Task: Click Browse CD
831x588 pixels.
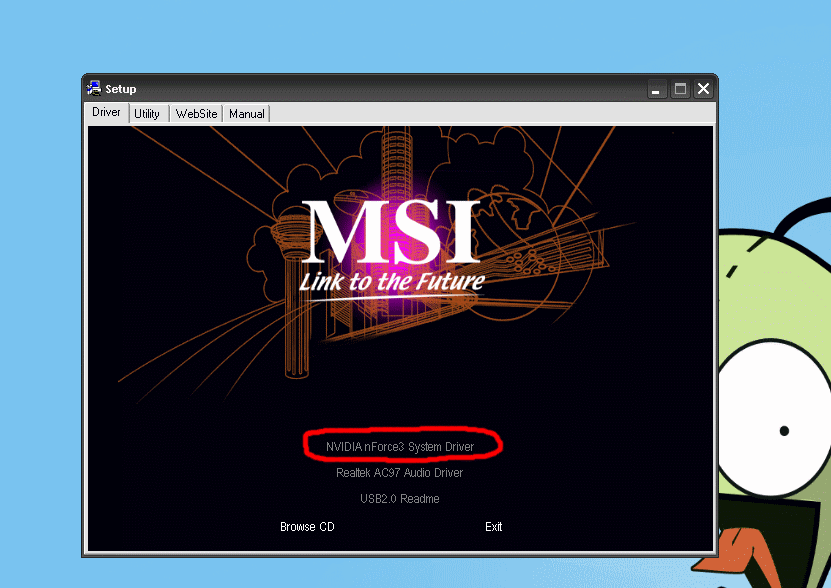Action: click(307, 526)
